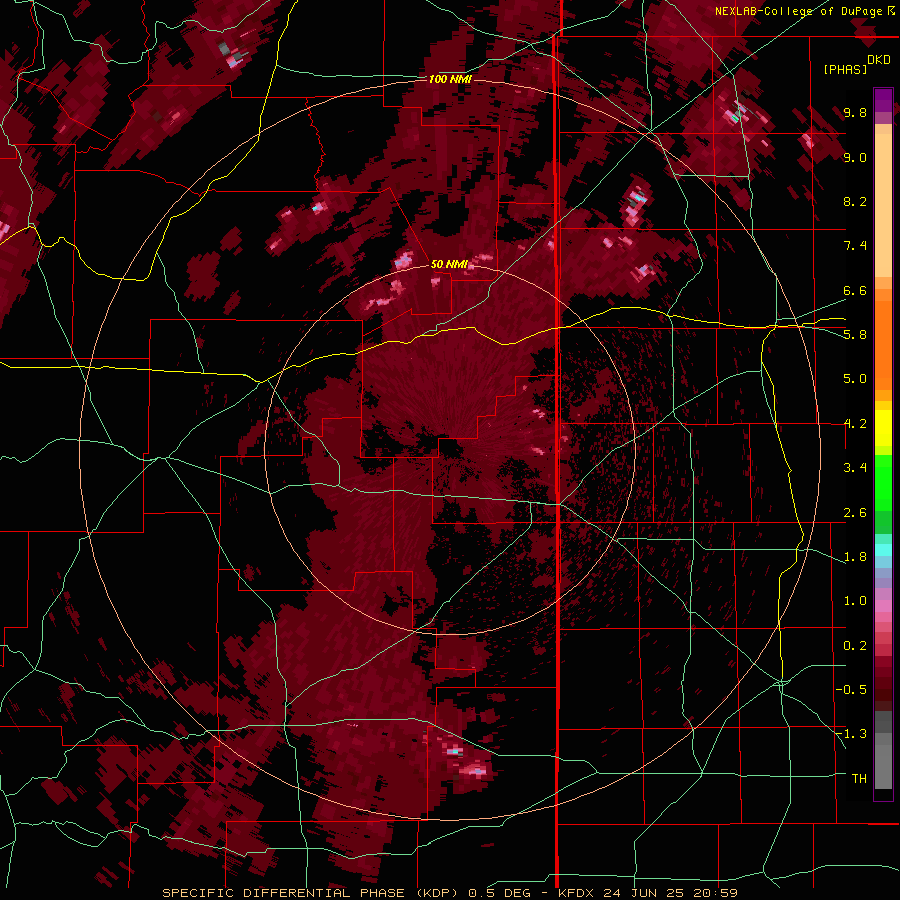The image size is (900, 900).
Task: Click the 1.8 value on color scale
Action: [855, 557]
